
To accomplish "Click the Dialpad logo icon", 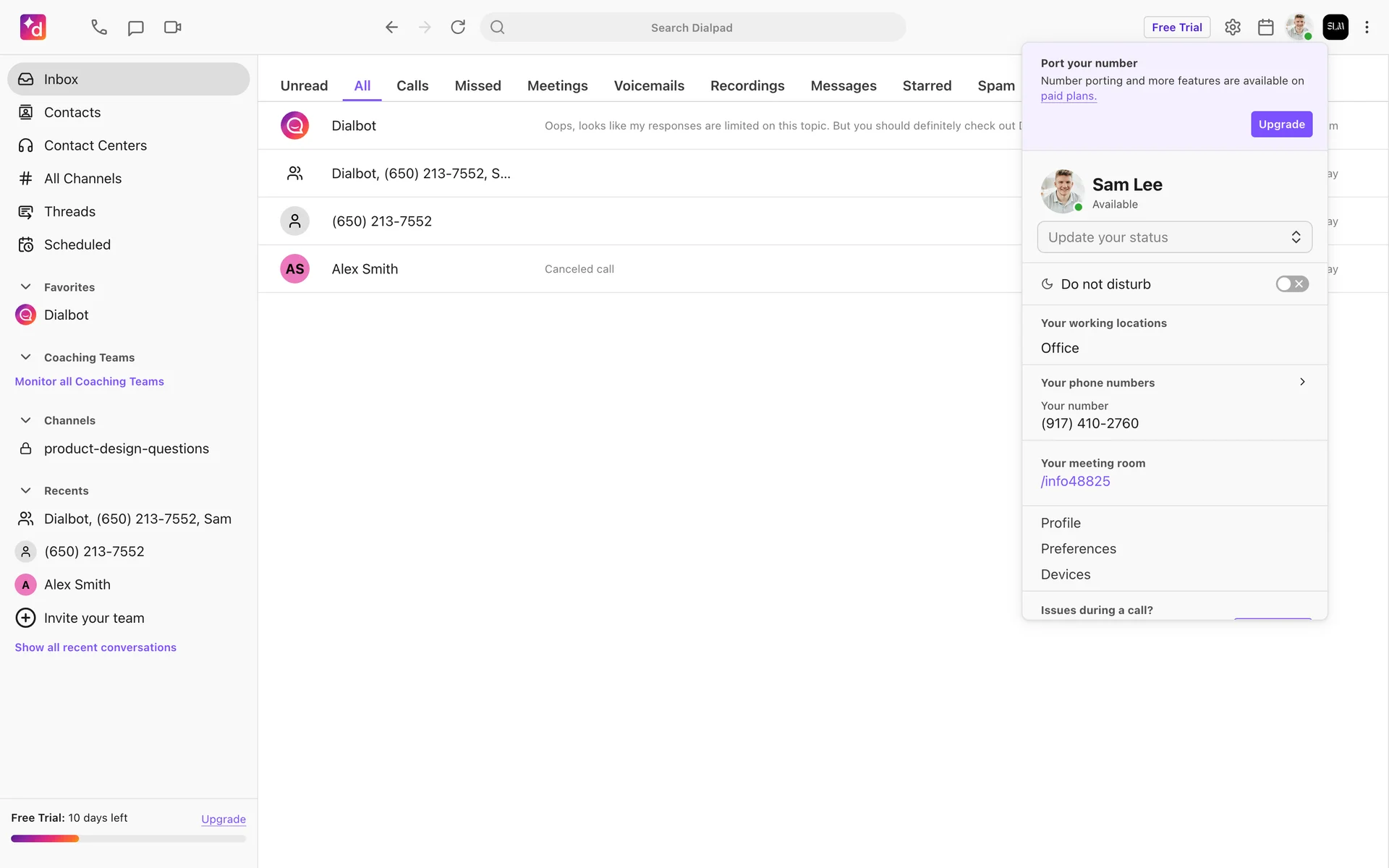I will pos(33,27).
